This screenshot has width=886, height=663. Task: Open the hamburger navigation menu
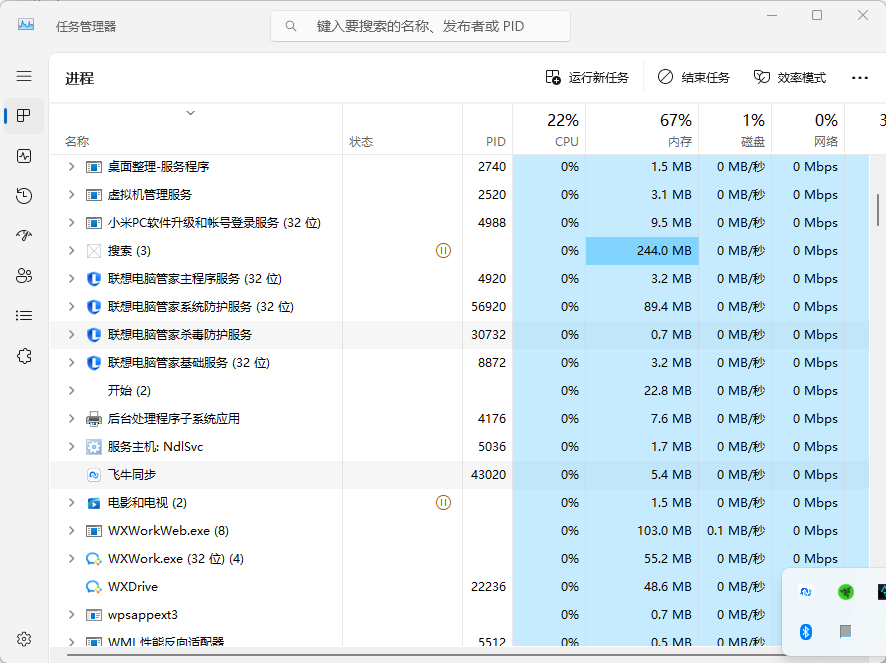click(24, 76)
